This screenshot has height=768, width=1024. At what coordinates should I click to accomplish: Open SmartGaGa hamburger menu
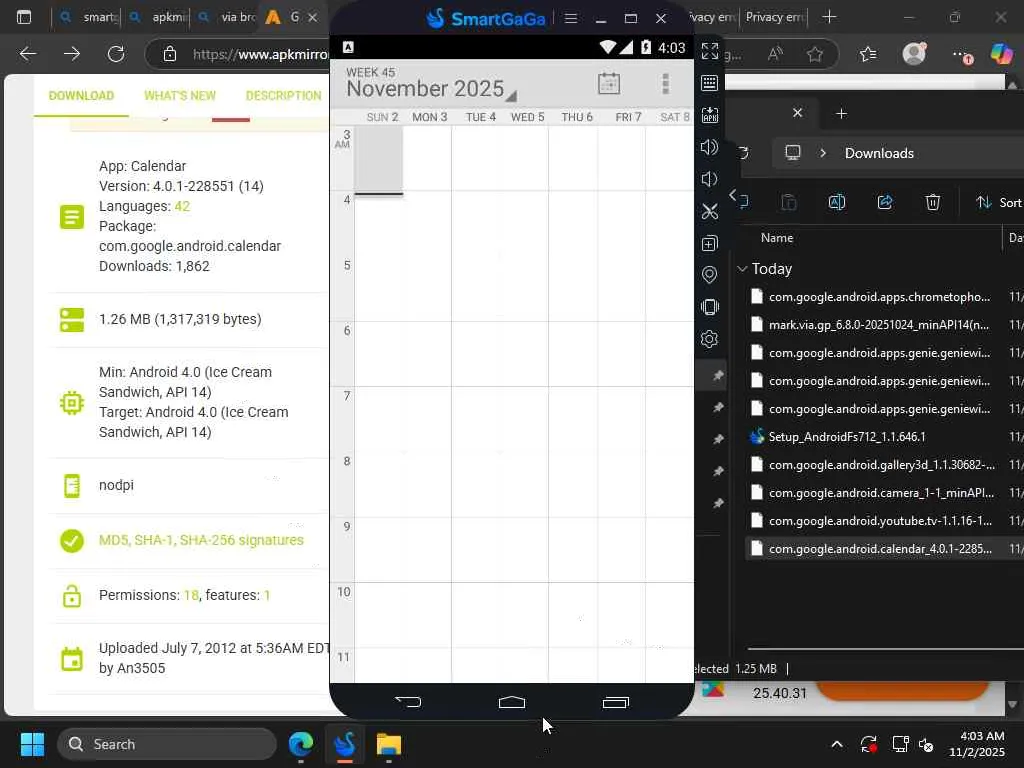571,18
